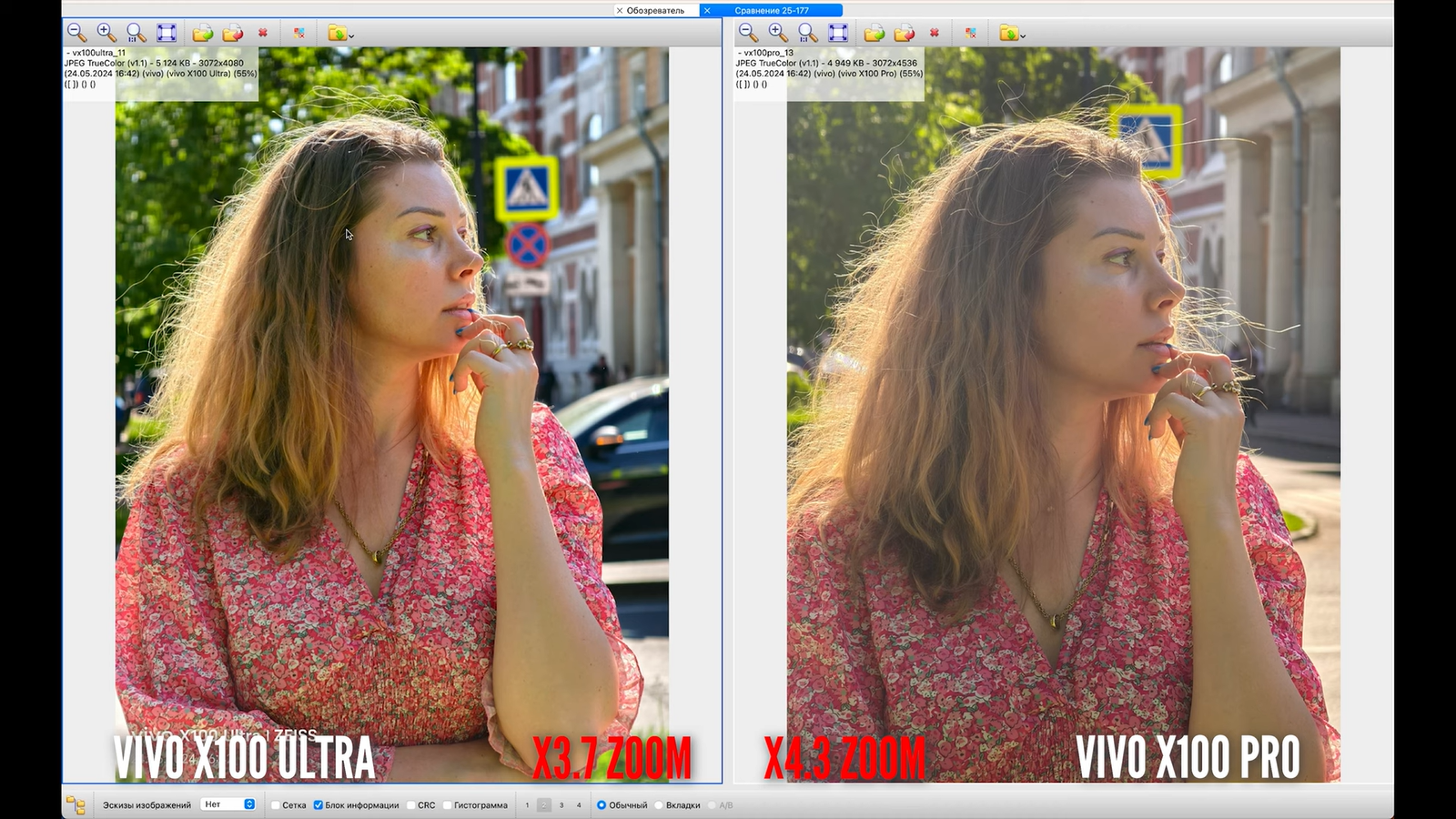
Task: Open the Эскизы изображений dropdown set to Нет
Action: point(229,804)
